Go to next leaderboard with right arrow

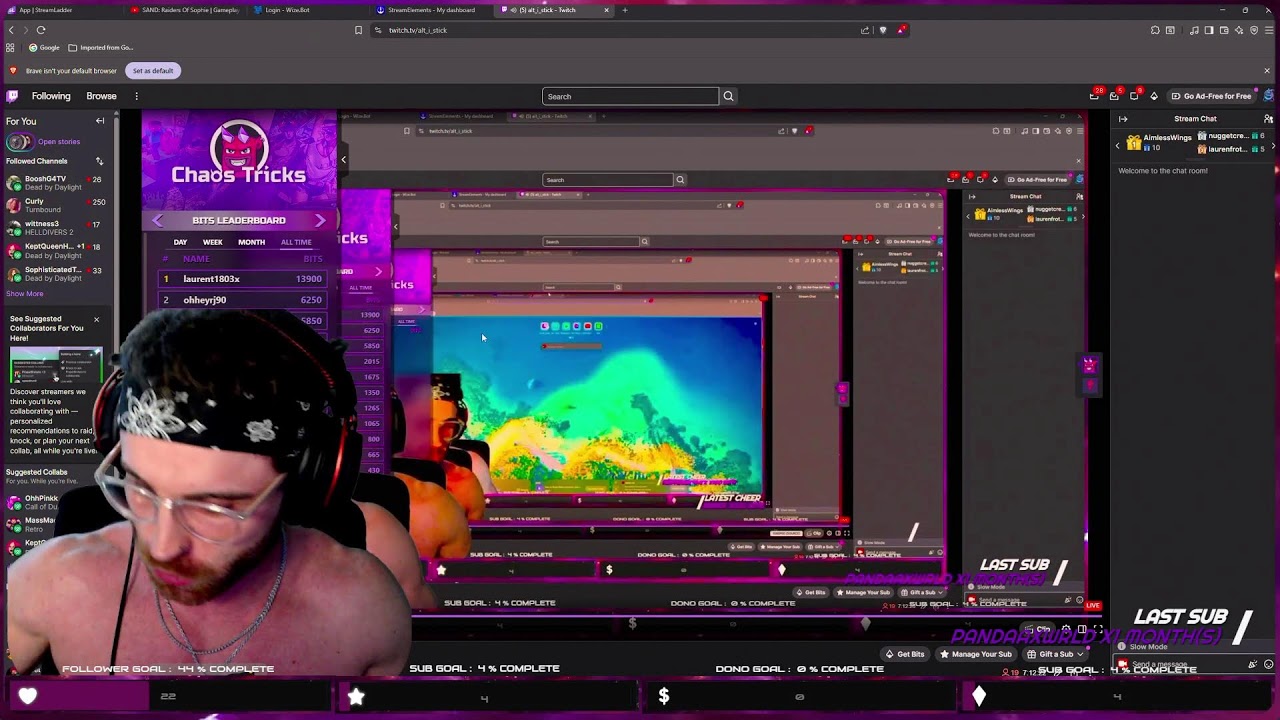pyautogui.click(x=320, y=220)
